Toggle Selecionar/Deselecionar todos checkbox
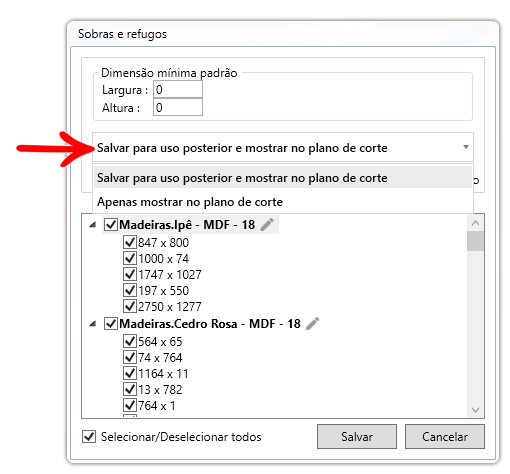Viewport: 510px width, 474px height. click(89, 436)
